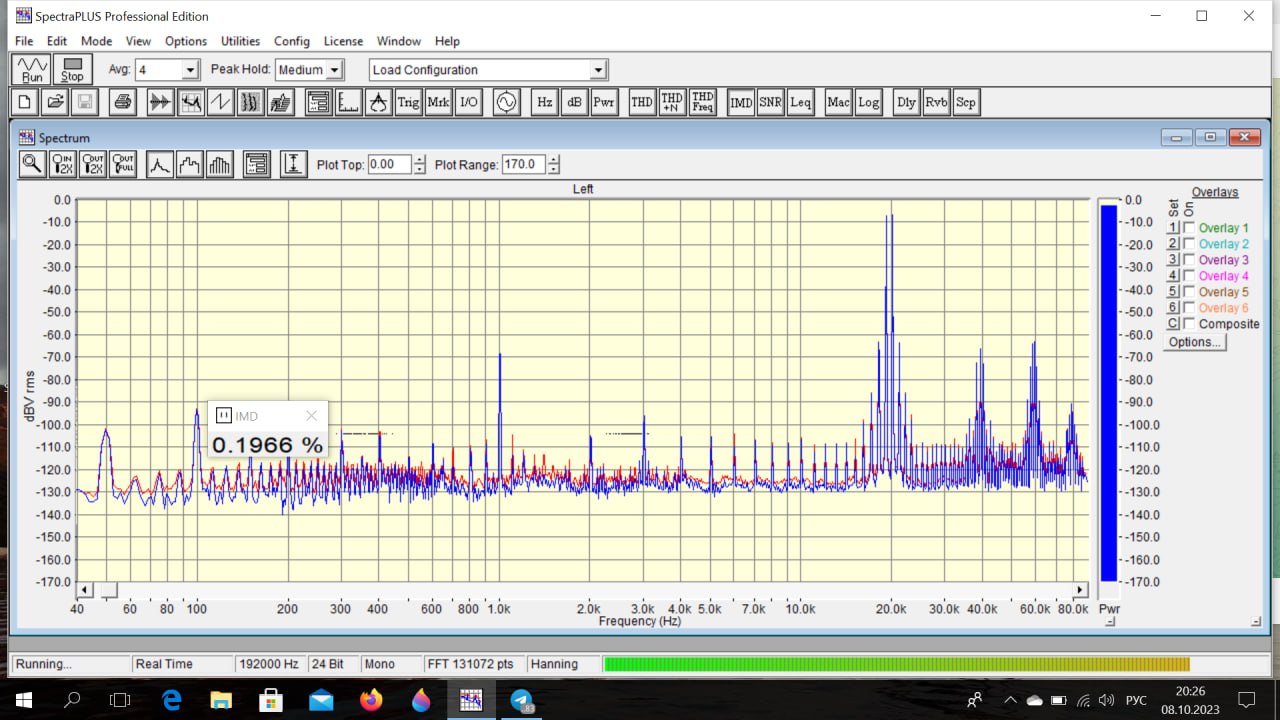Select the line plot style icon

(159, 164)
